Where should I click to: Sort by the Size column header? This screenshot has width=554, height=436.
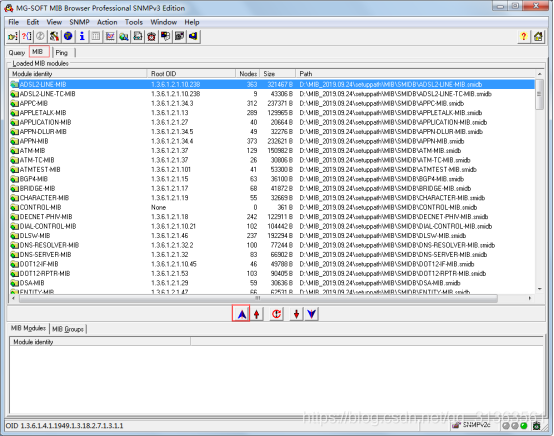pos(278,73)
